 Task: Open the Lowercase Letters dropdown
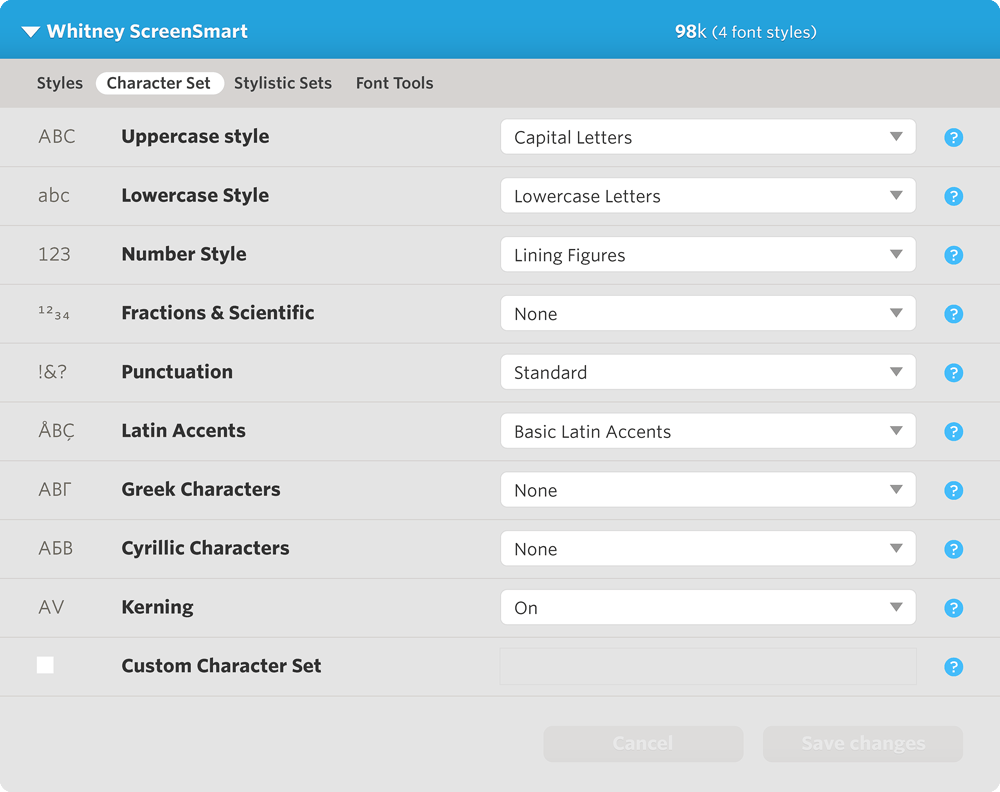click(x=708, y=195)
